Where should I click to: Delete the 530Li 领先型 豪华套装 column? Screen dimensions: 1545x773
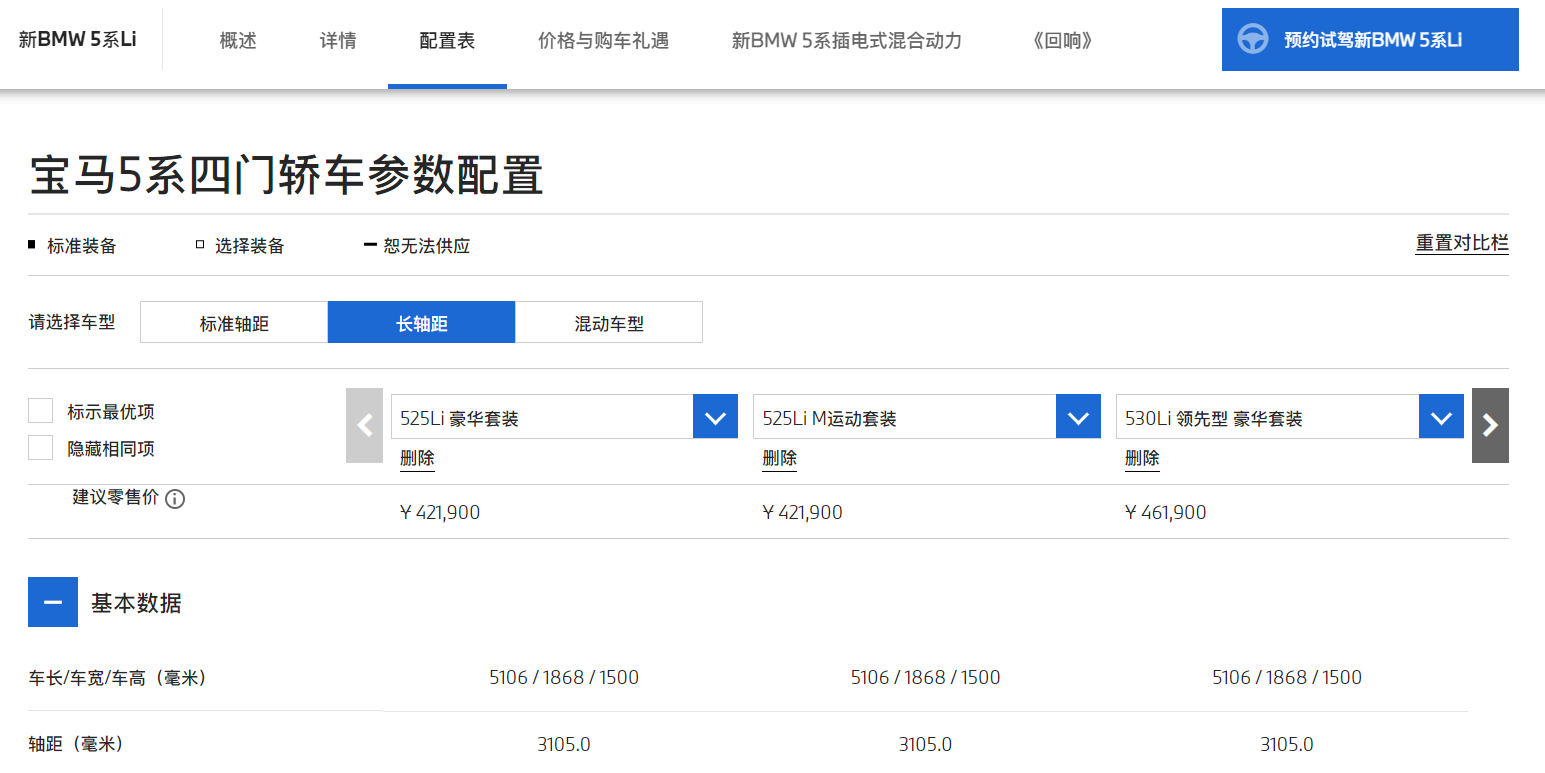(x=1142, y=458)
